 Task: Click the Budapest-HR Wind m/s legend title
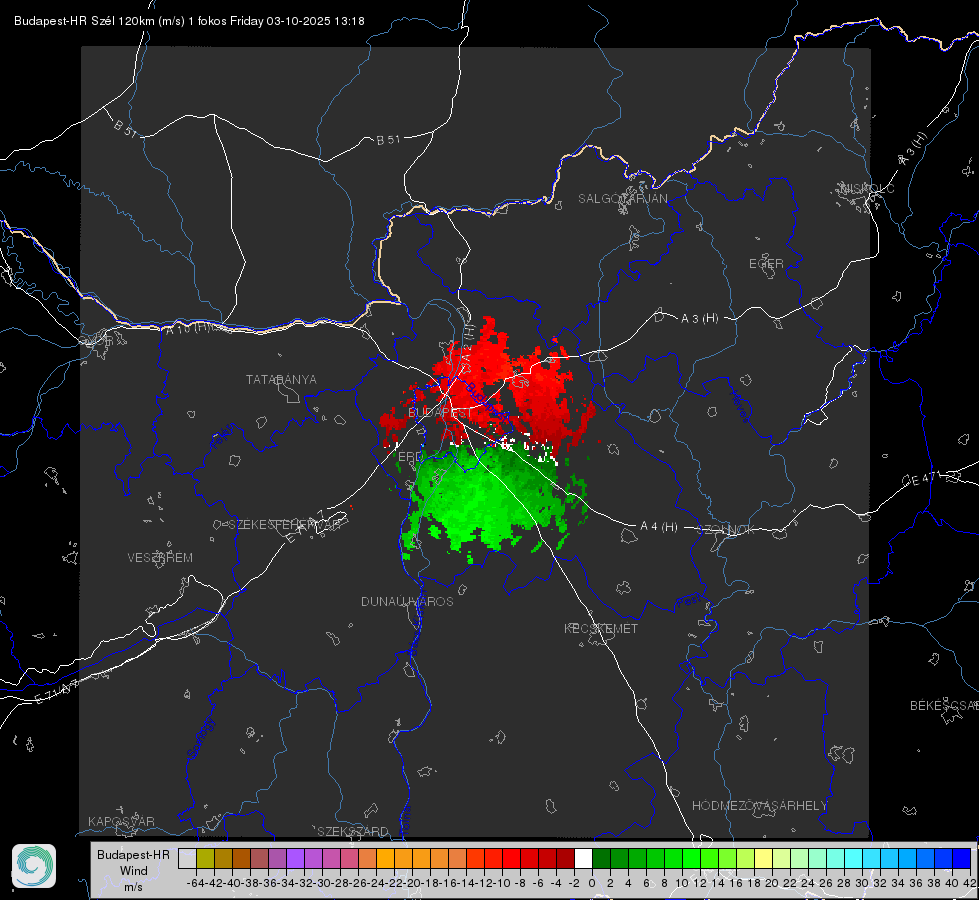pyautogui.click(x=133, y=871)
